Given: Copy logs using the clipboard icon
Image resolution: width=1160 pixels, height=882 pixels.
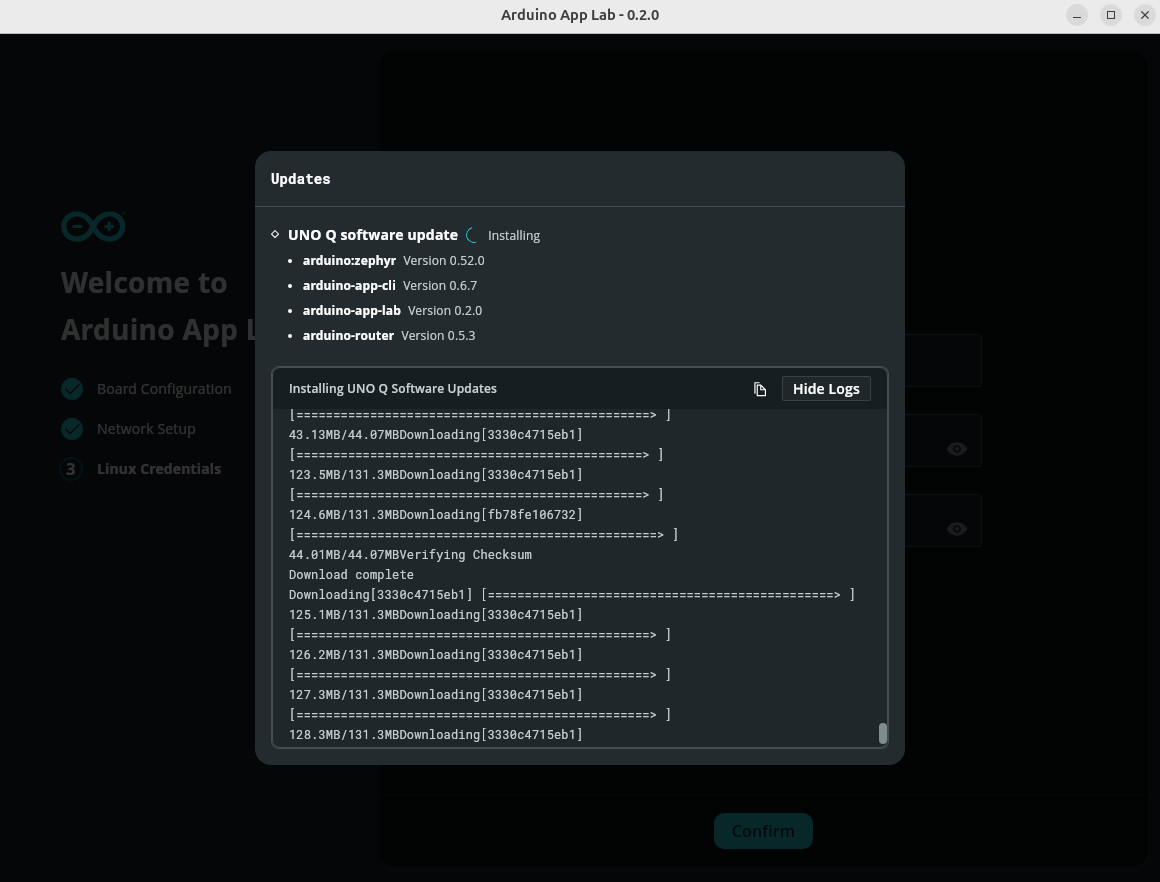Looking at the screenshot, I should pyautogui.click(x=760, y=389).
